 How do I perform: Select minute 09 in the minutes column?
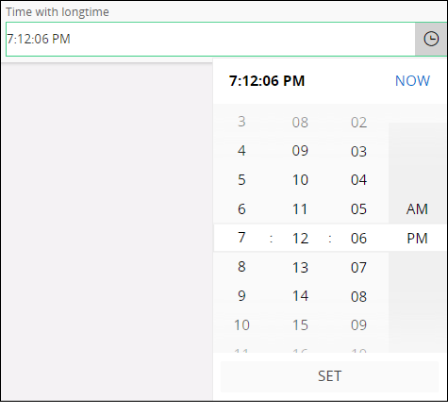click(300, 151)
